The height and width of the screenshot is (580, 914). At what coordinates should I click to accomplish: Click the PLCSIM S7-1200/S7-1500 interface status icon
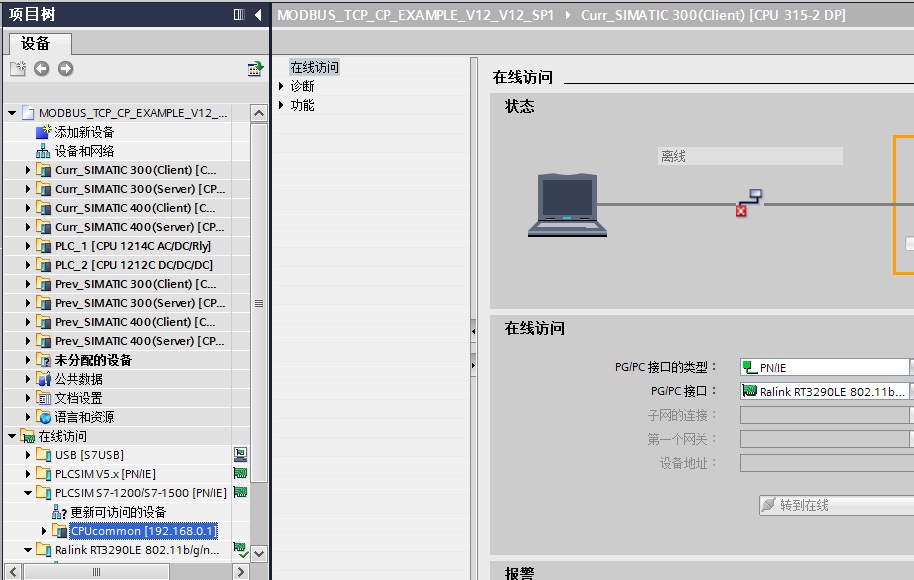pos(240,493)
